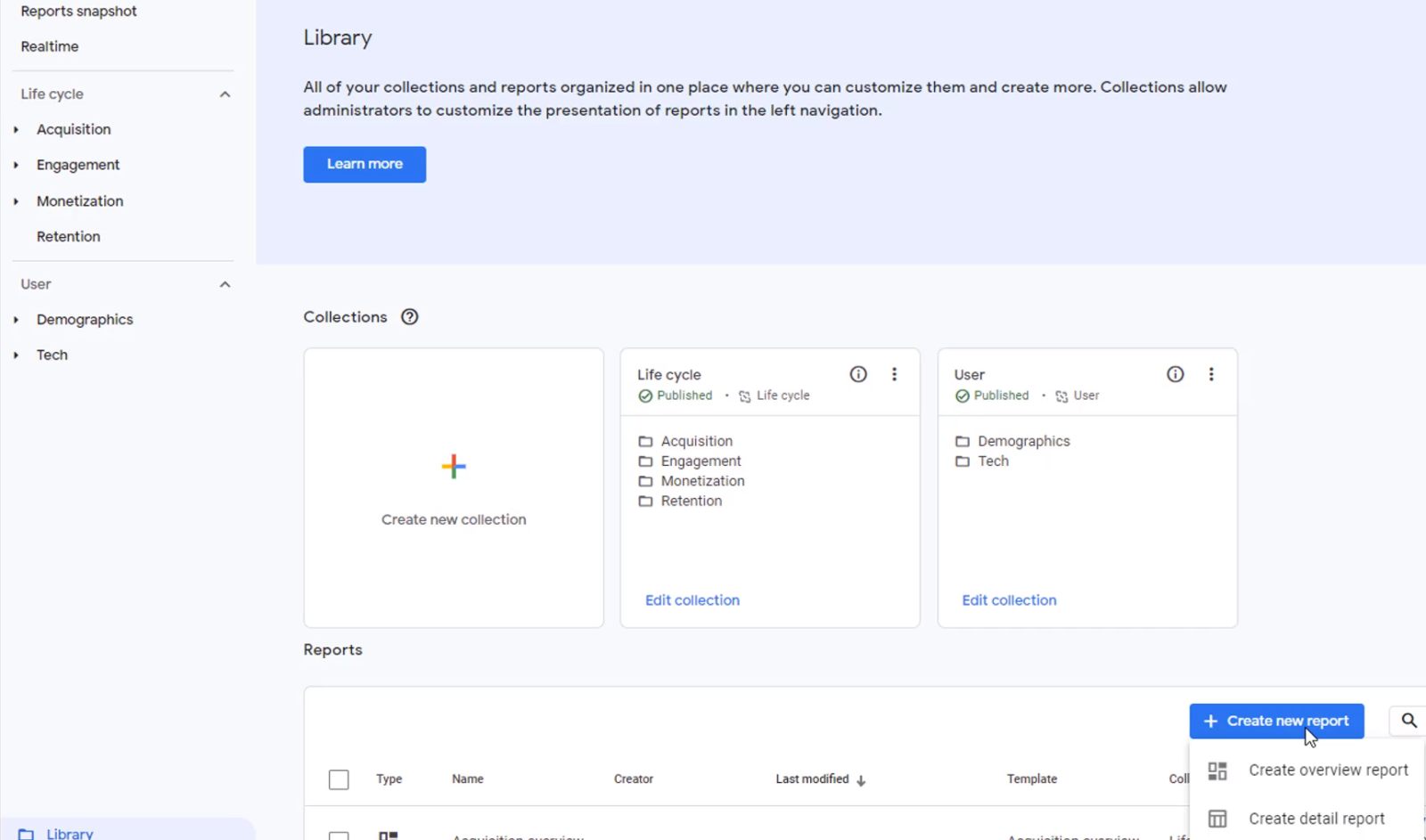This screenshot has width=1426, height=840.
Task: Click the overview report icon in the menu
Action: click(x=1217, y=770)
